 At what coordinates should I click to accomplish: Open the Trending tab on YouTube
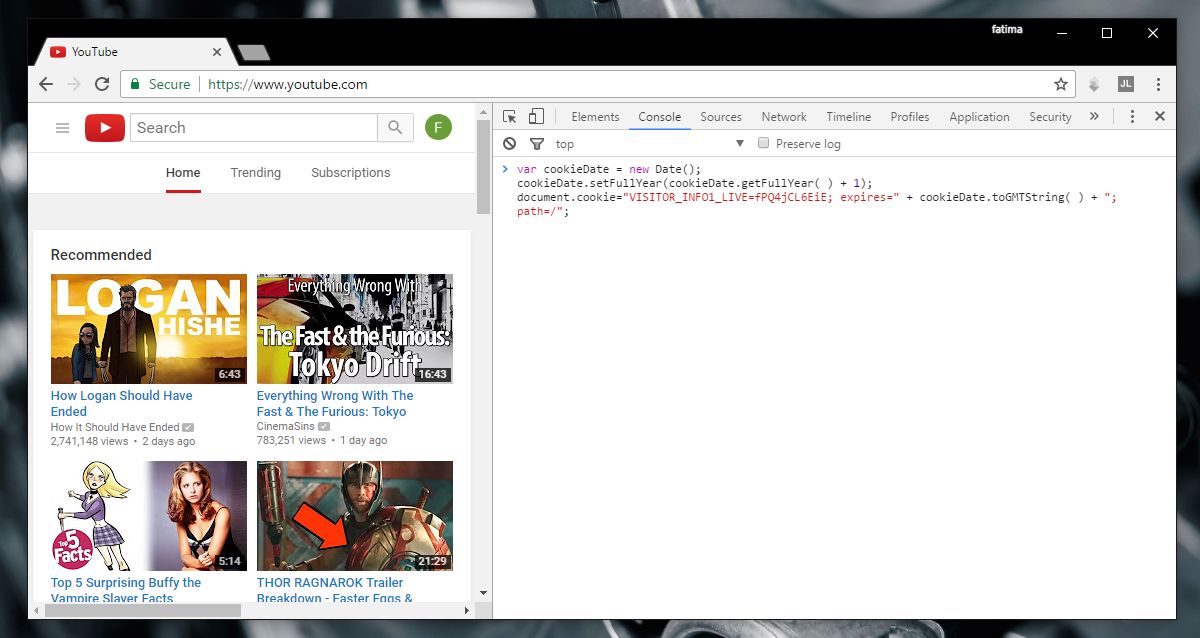(256, 173)
